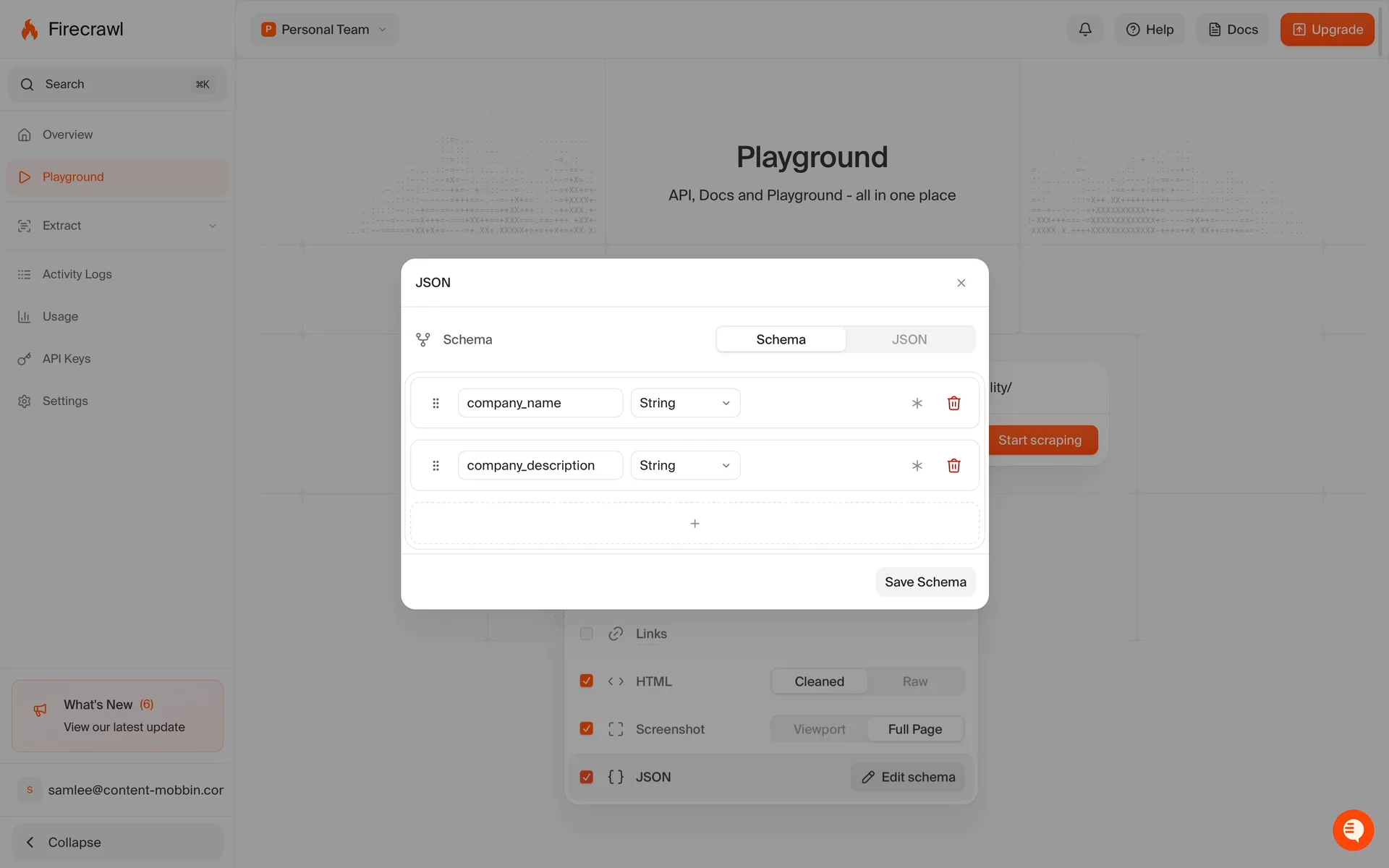1389x868 pixels.
Task: Add a new schema field with plus
Action: 694,524
